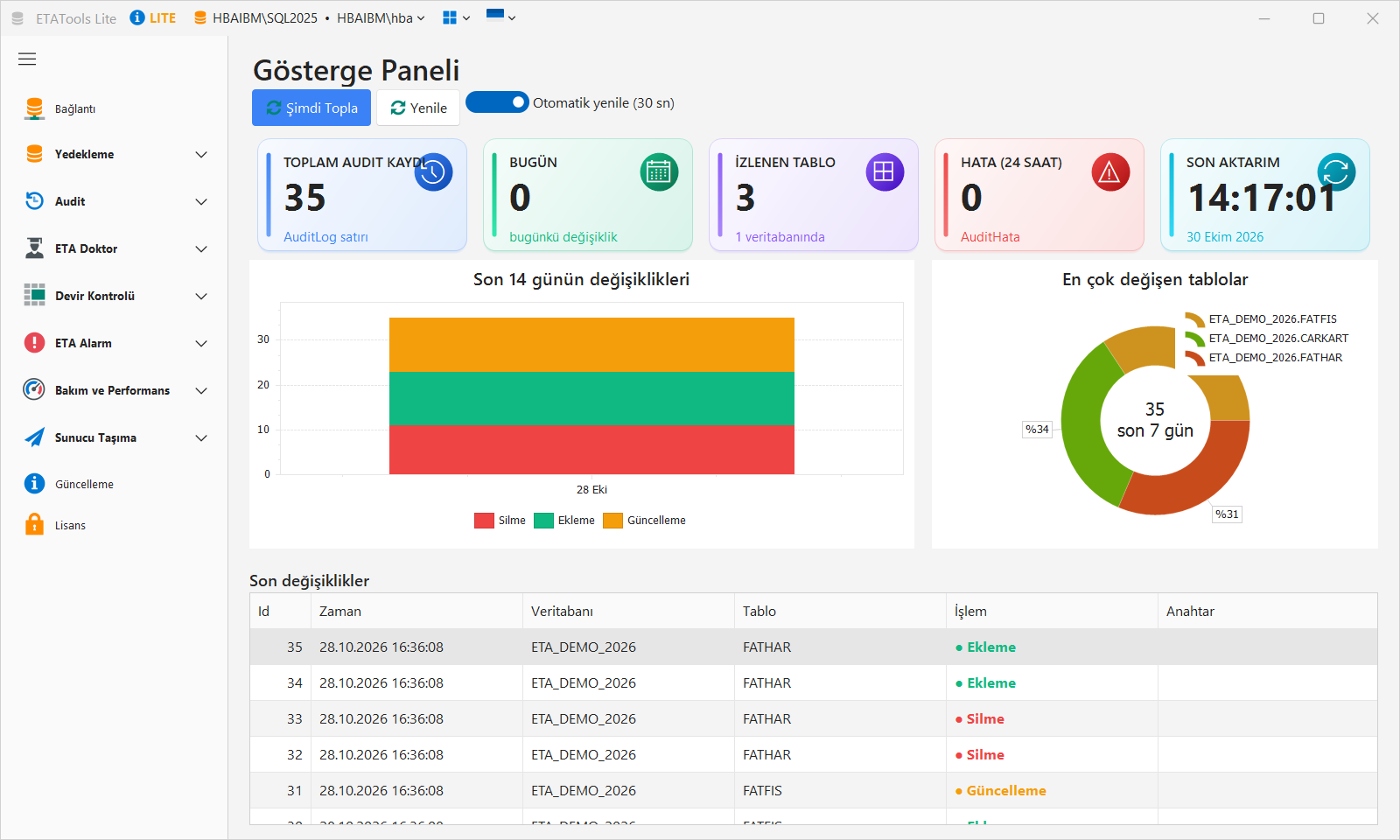Click the Bağlantı database icon

pyautogui.click(x=34, y=108)
